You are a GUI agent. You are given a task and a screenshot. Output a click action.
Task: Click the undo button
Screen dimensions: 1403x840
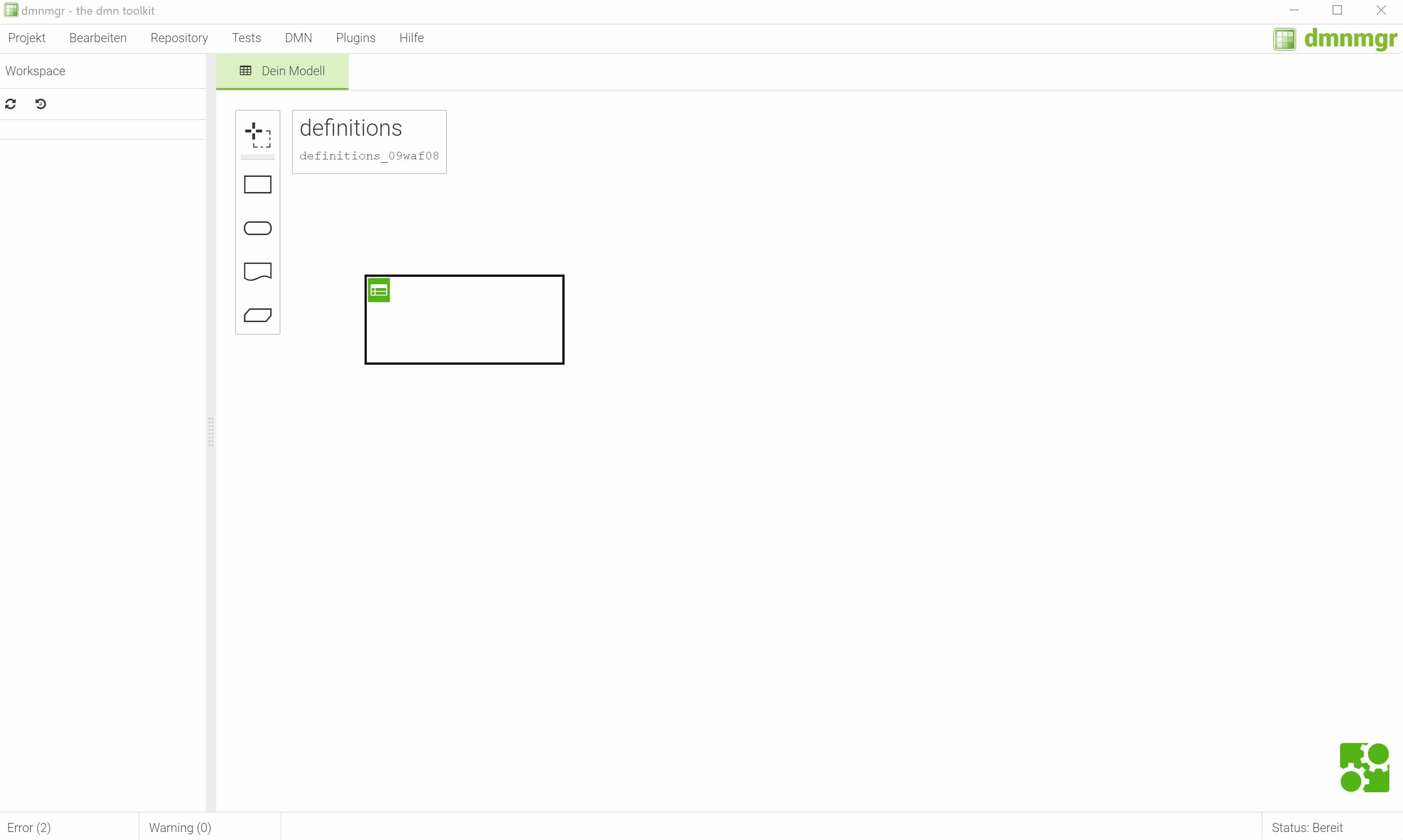click(40, 103)
